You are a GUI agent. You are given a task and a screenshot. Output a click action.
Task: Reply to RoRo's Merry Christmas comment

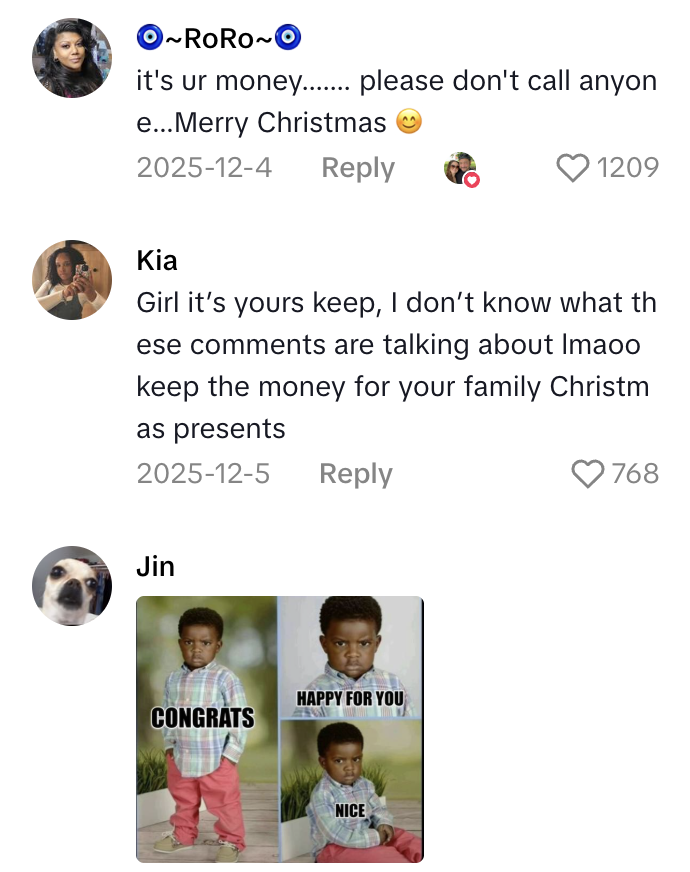(357, 168)
